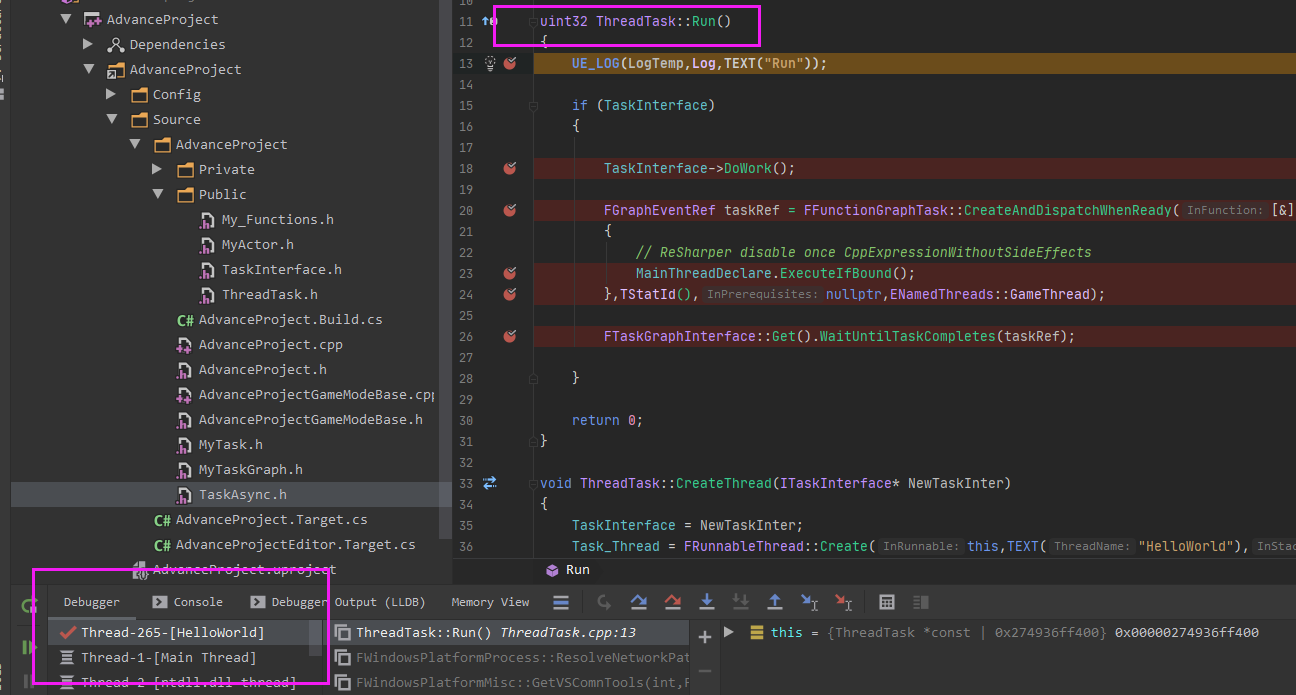Expand the Dependencies node
Viewport: 1296px width, 695px height.
[x=88, y=44]
